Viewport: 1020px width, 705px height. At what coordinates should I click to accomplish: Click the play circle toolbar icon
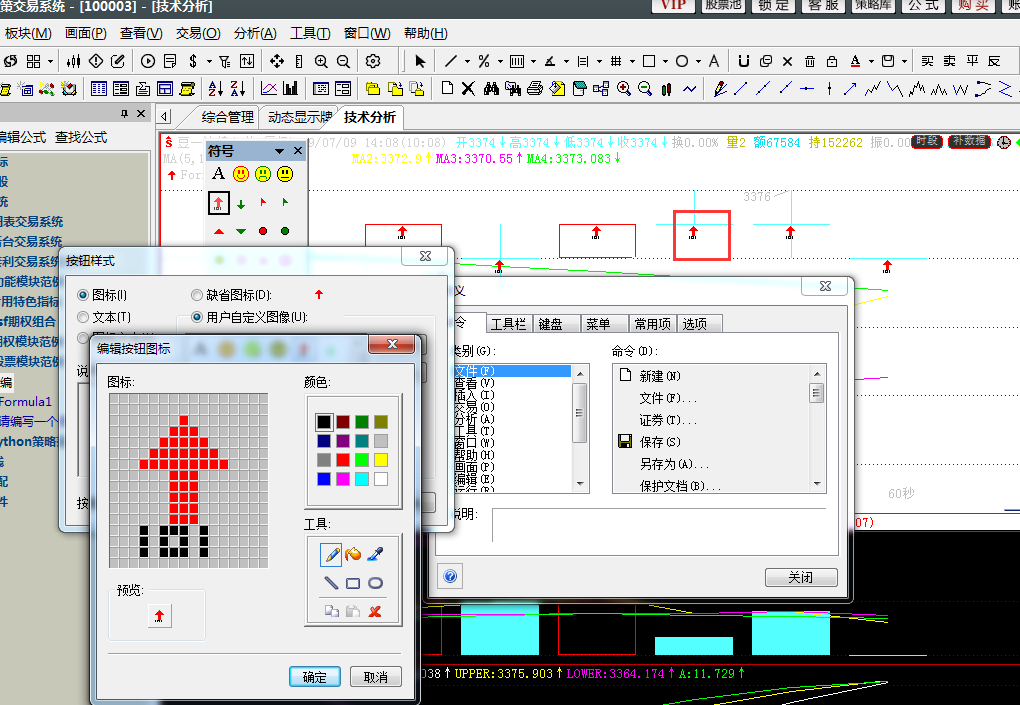pyautogui.click(x=148, y=61)
